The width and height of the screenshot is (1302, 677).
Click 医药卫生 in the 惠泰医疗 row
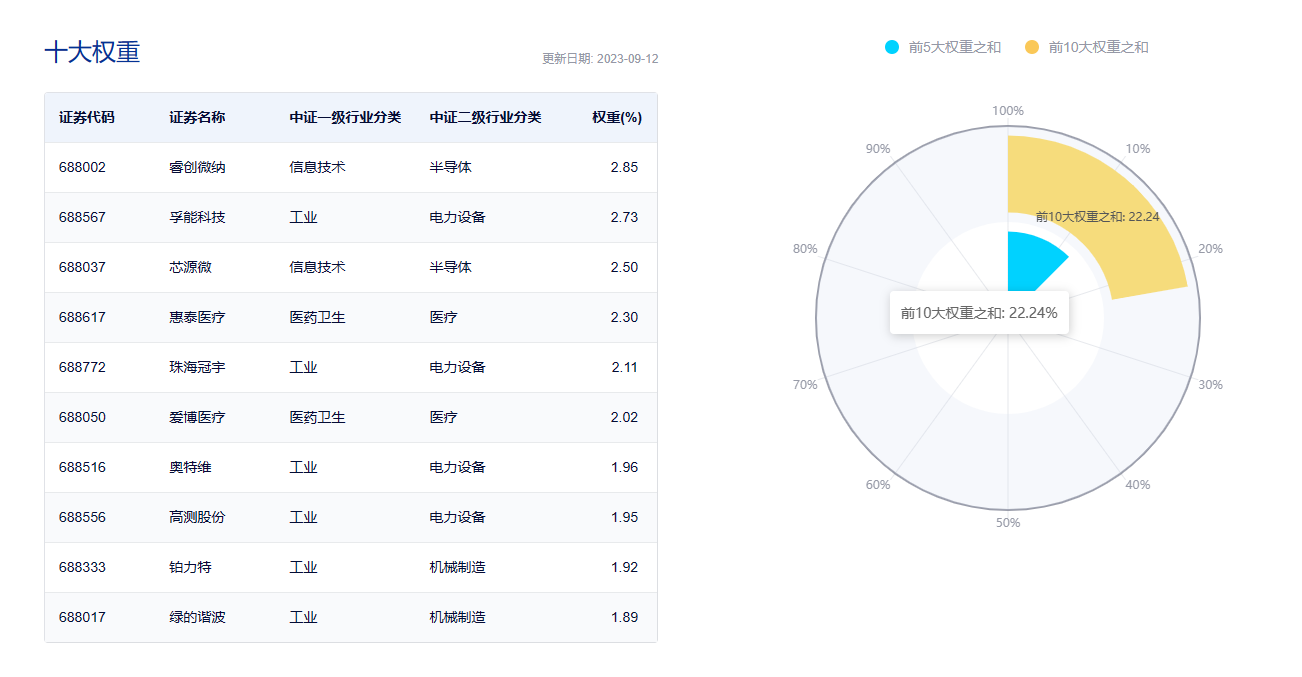pos(317,317)
